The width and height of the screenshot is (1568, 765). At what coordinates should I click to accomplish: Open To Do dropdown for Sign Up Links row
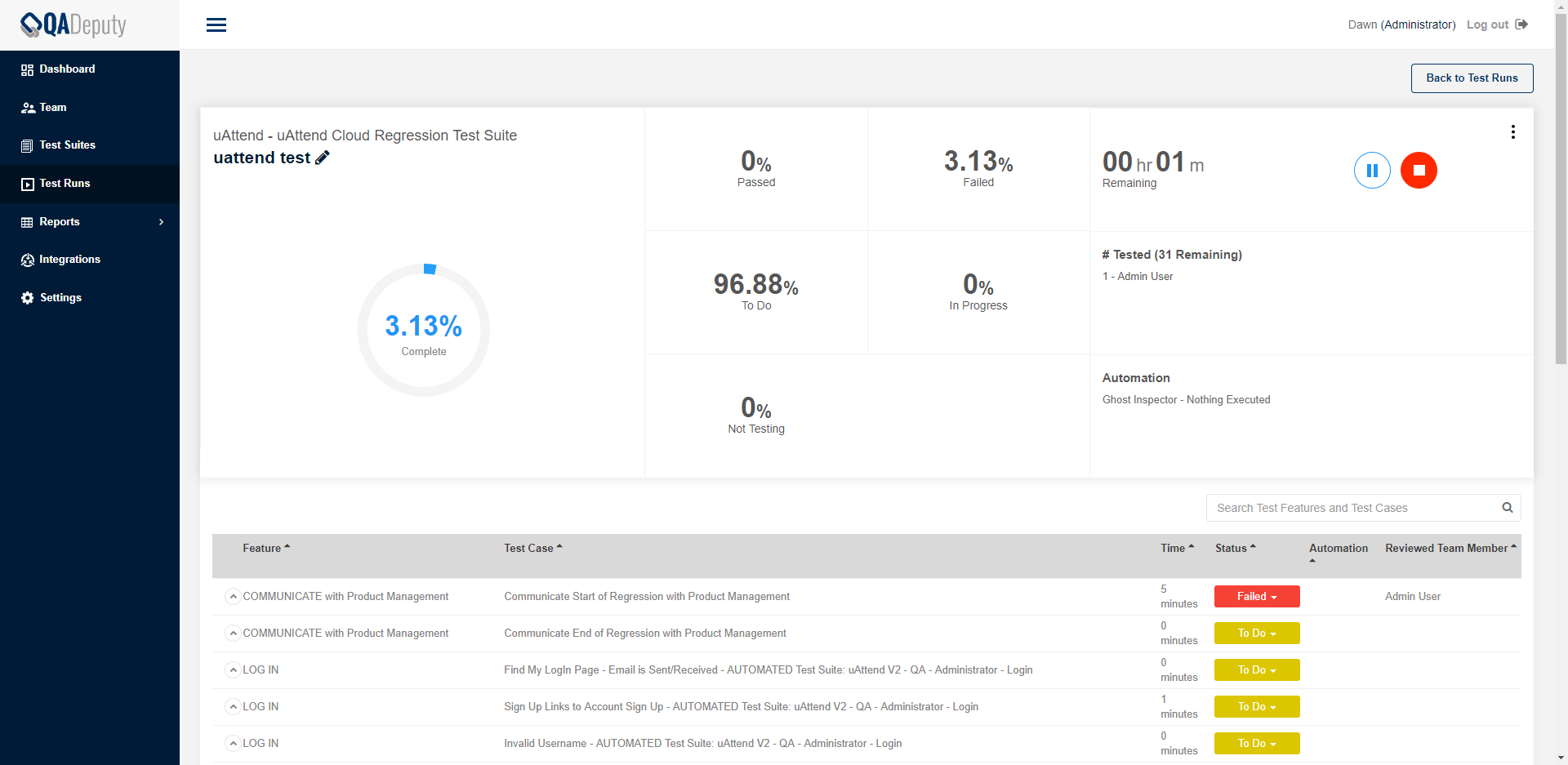1257,707
